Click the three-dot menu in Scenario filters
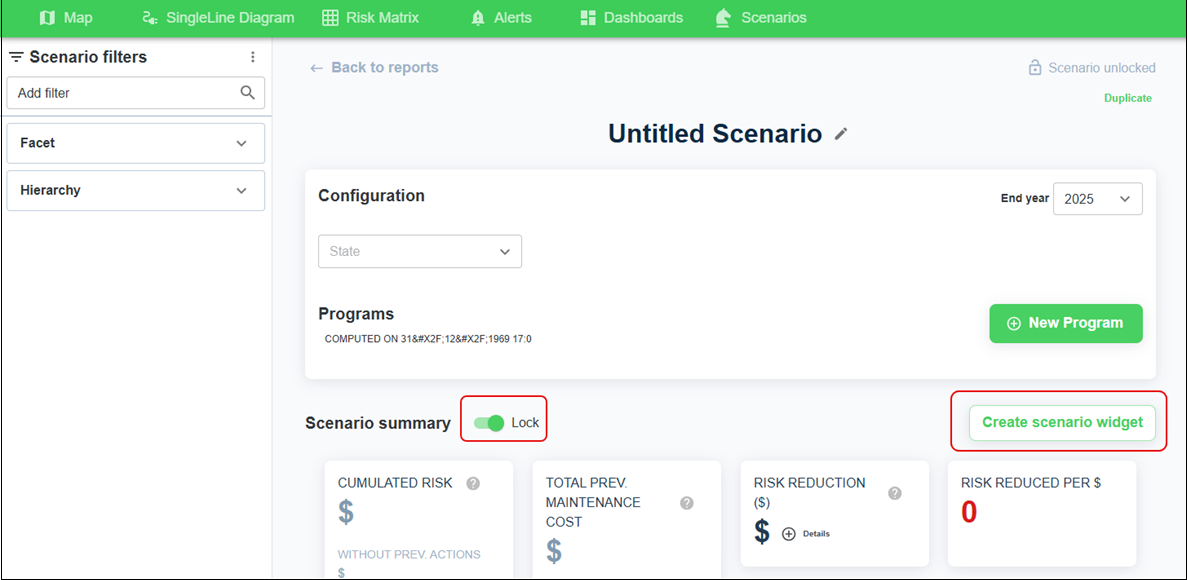The width and height of the screenshot is (1188, 580). 253,57
